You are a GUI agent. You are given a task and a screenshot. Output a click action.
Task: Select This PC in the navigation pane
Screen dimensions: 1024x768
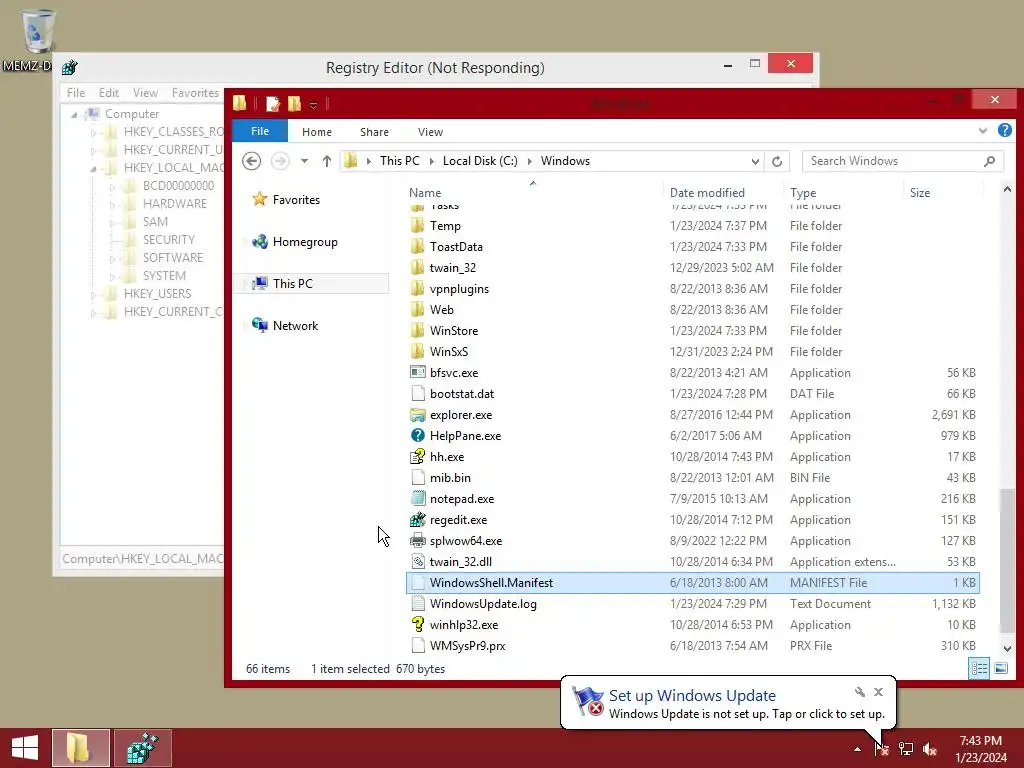pyautogui.click(x=293, y=283)
